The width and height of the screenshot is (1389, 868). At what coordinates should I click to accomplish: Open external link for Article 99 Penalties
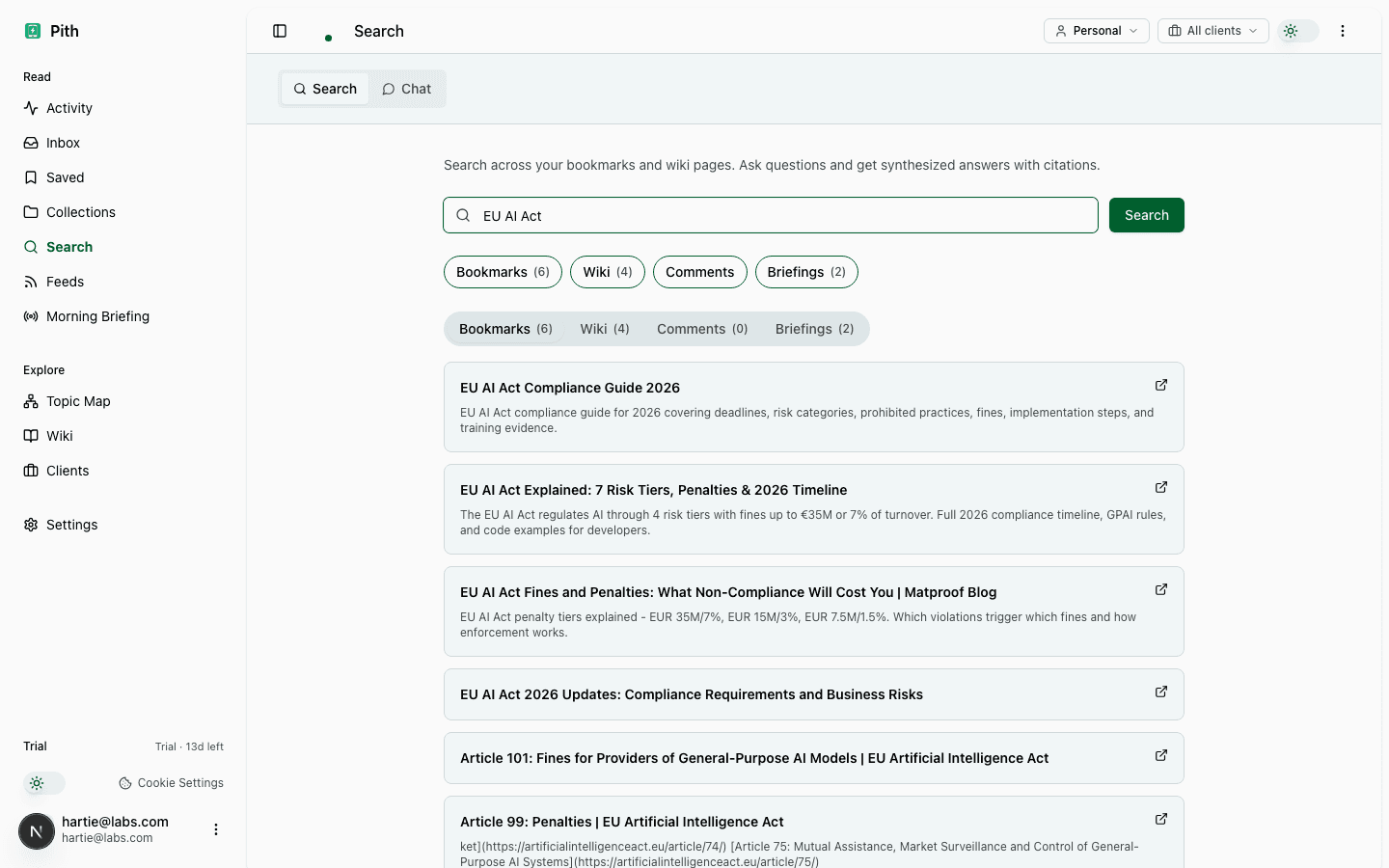pos(1161,819)
